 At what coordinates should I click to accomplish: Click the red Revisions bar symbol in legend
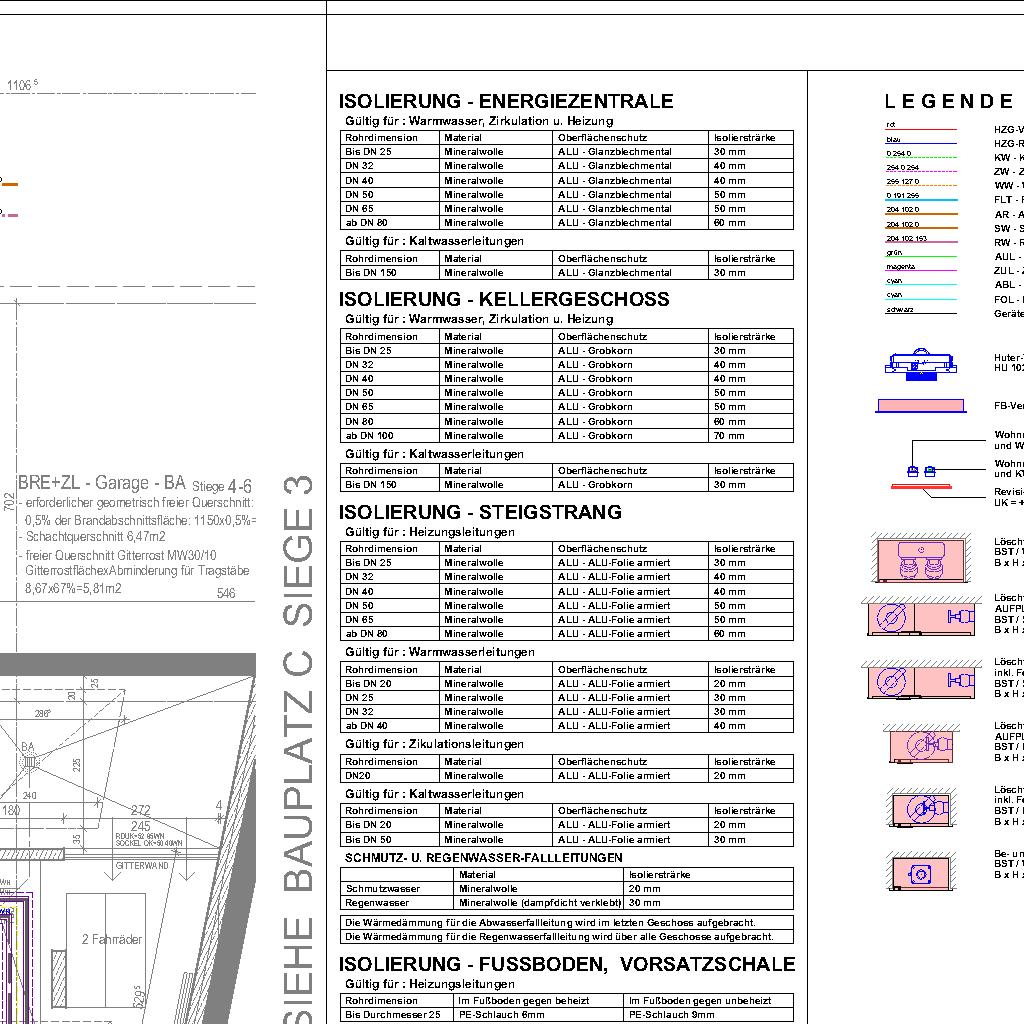coord(921,487)
